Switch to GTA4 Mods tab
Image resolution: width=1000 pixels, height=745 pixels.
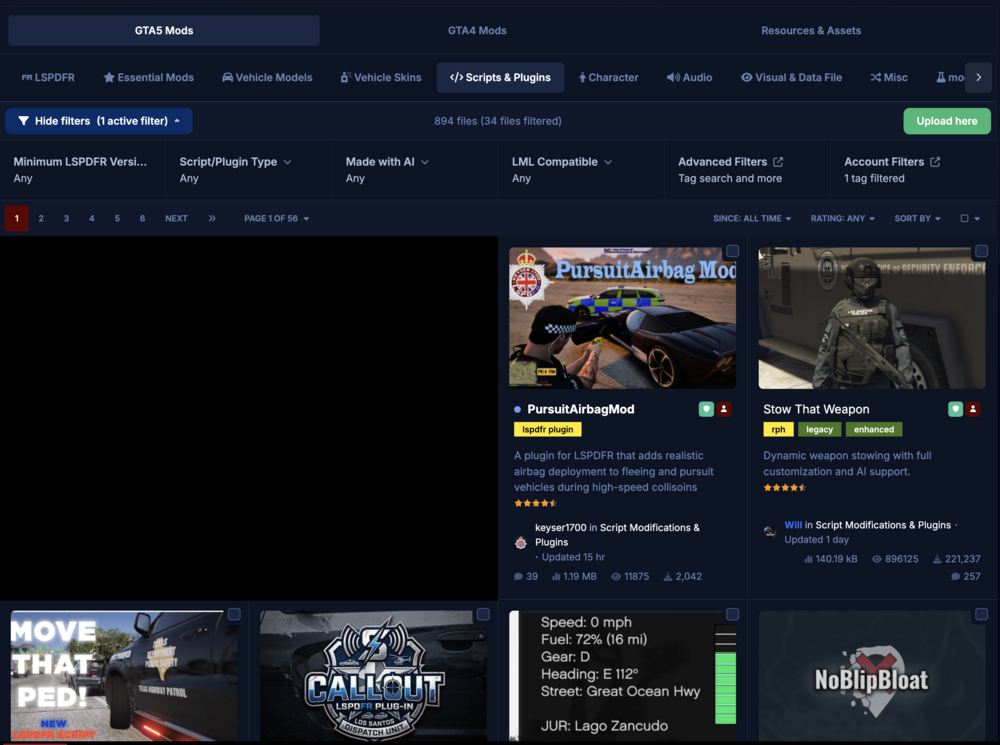click(477, 31)
